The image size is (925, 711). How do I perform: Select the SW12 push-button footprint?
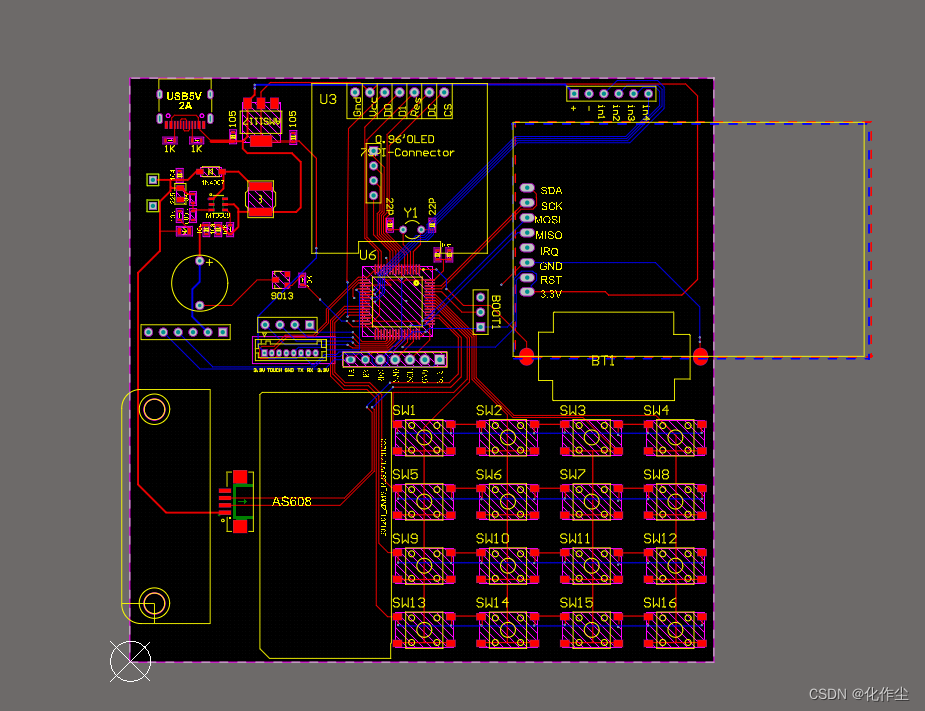(x=675, y=566)
